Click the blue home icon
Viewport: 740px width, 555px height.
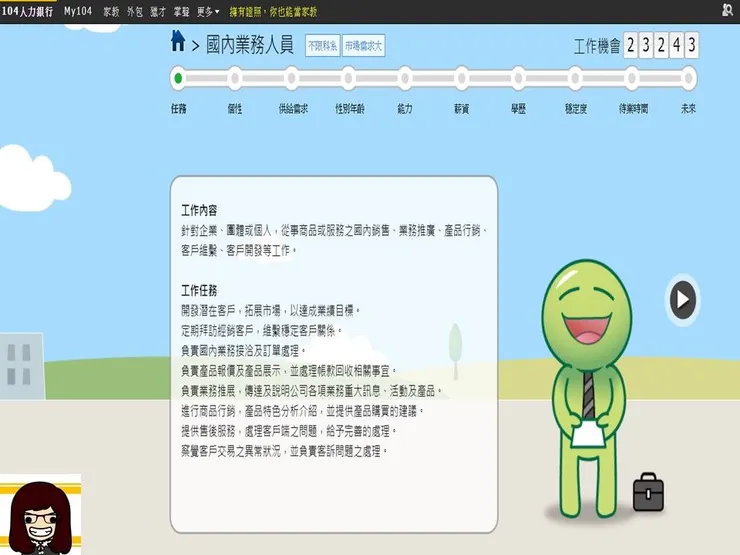(178, 41)
